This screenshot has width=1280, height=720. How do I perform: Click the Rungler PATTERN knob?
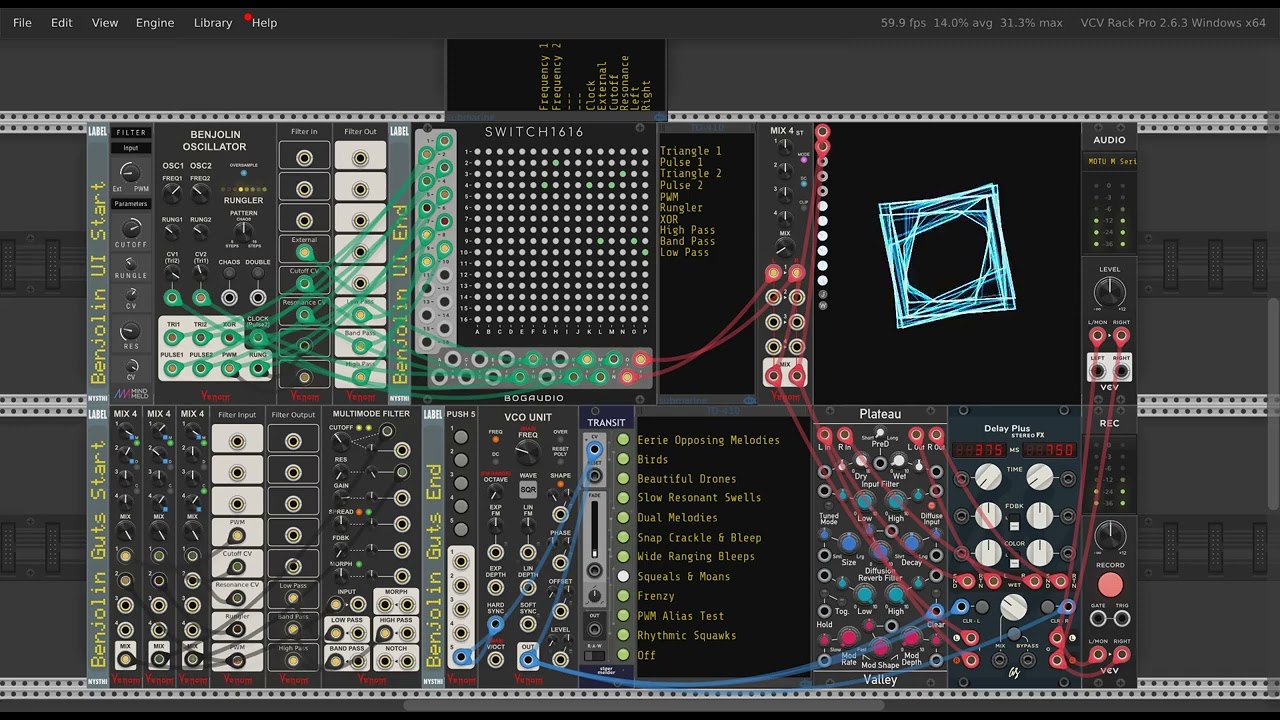[x=243, y=232]
